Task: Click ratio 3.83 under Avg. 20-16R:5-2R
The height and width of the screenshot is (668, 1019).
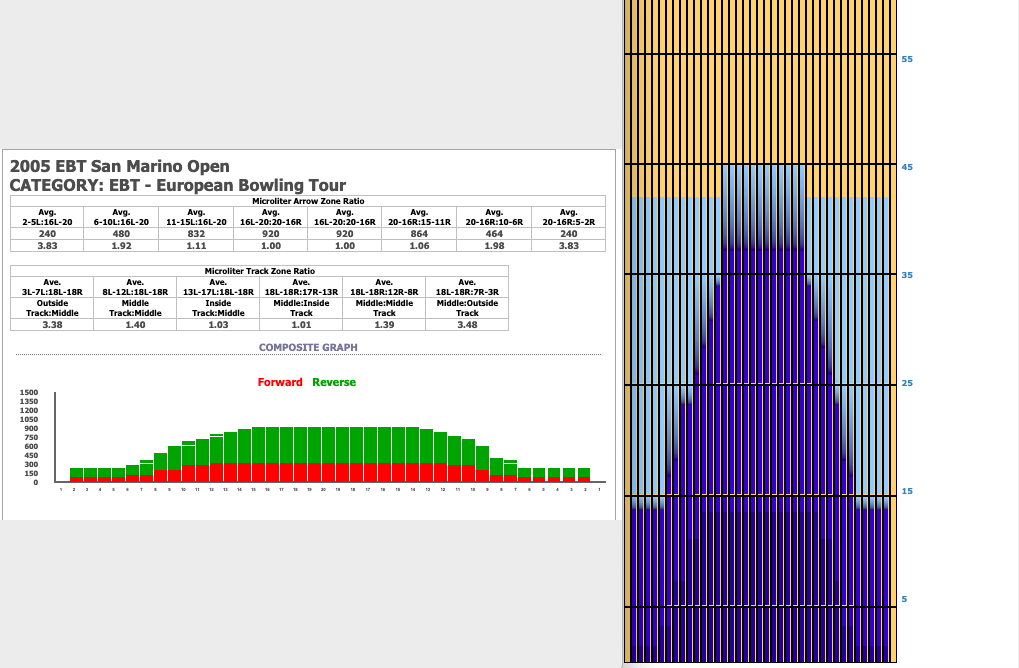Action: 569,246
